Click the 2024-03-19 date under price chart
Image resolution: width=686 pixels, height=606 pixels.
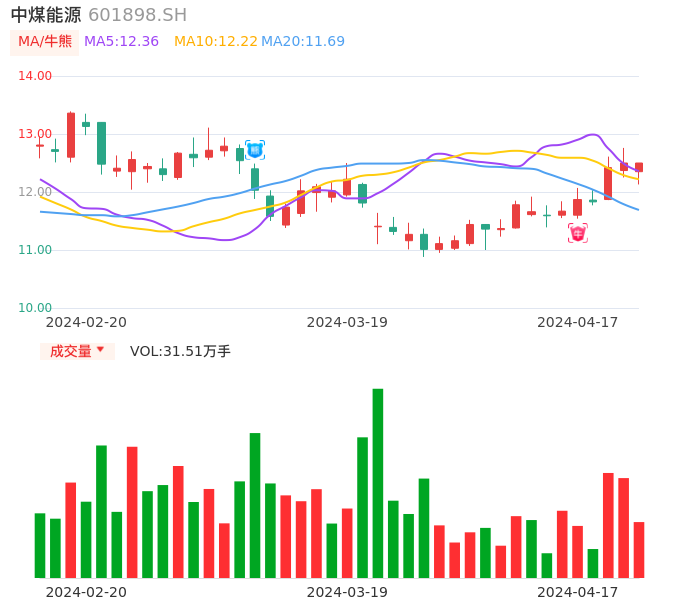347,322
